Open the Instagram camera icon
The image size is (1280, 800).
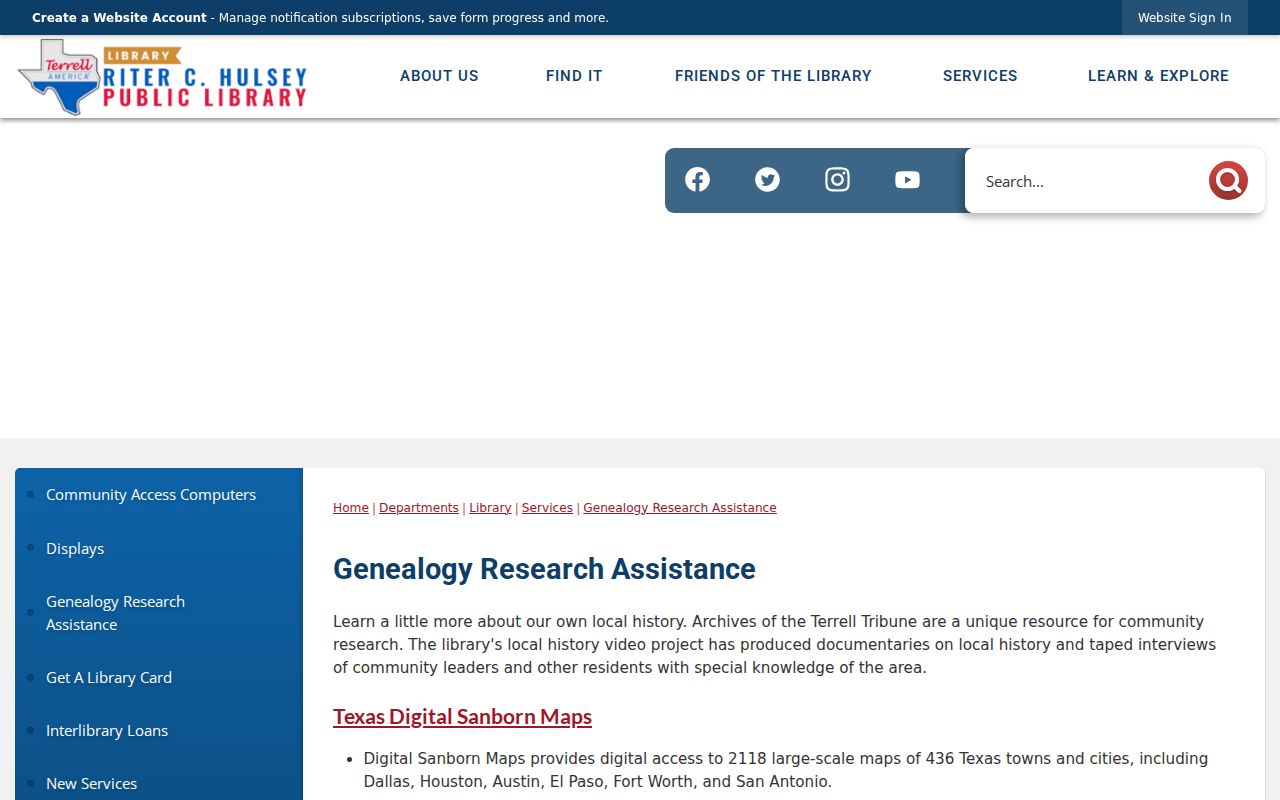point(837,180)
